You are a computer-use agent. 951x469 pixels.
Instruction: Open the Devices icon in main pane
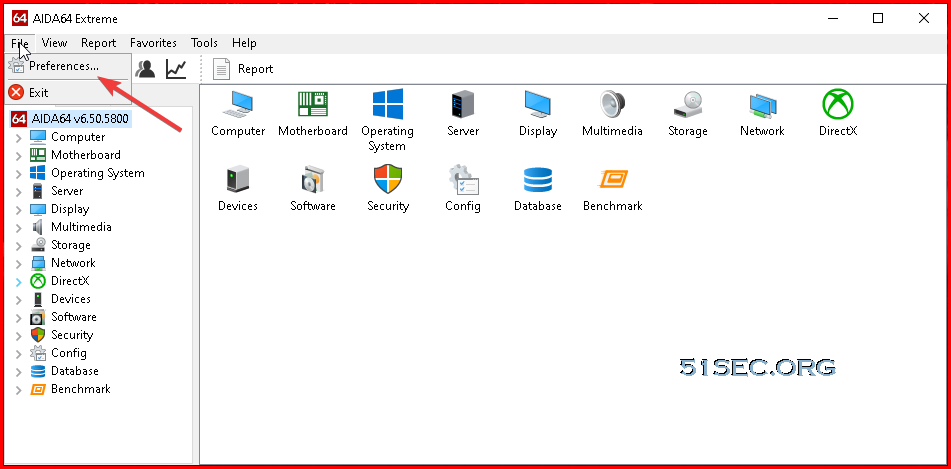(x=238, y=180)
